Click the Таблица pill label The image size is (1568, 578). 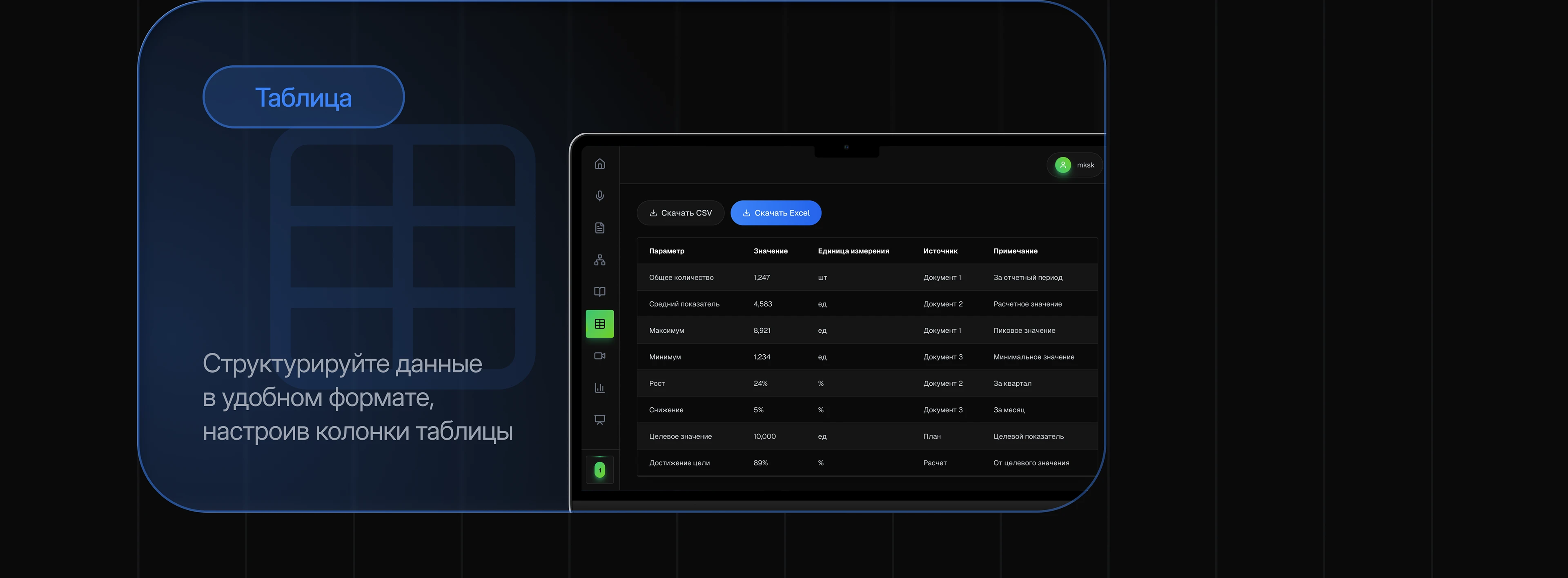tap(303, 97)
